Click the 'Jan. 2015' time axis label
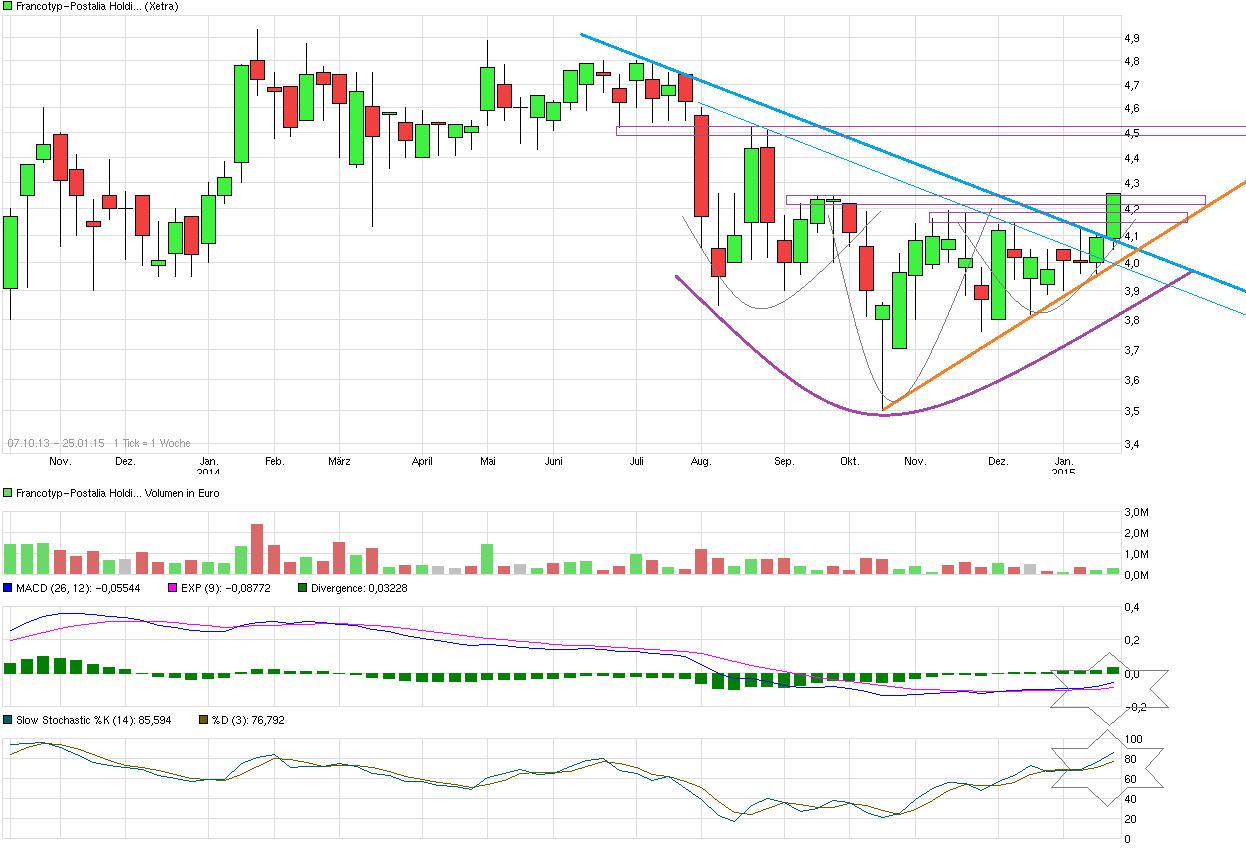1246x849 pixels. [x=1064, y=467]
